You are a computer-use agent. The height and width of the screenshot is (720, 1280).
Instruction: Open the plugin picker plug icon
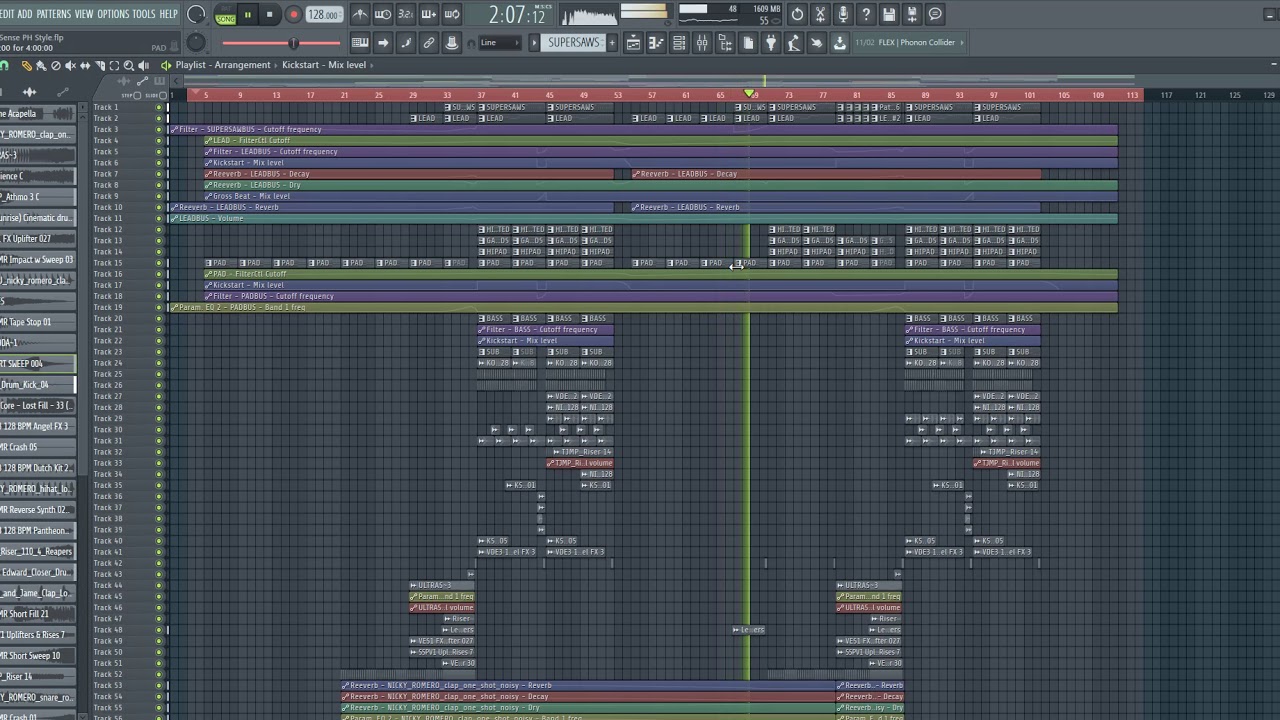(x=771, y=42)
